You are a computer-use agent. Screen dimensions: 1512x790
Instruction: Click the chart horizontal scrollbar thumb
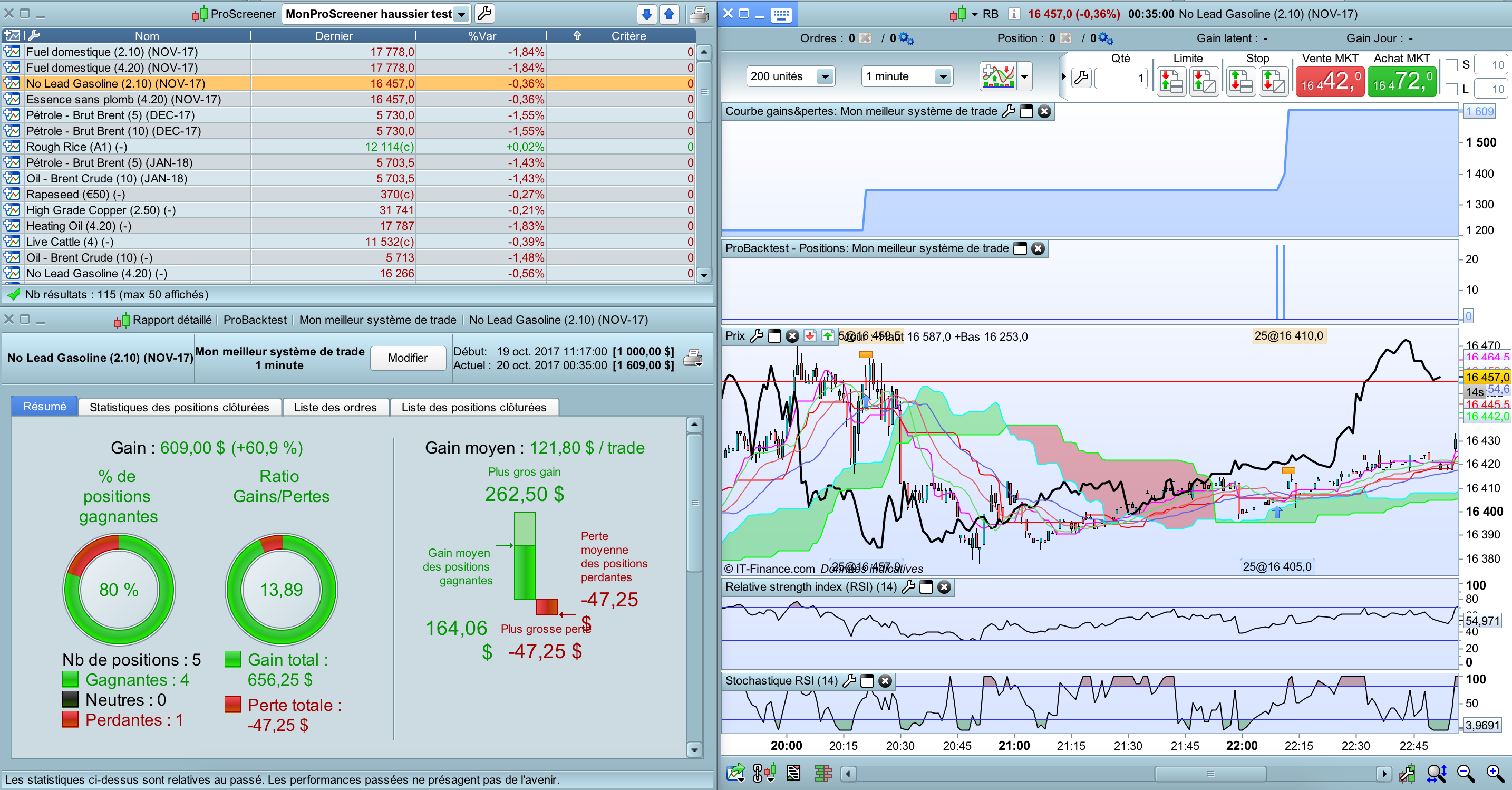click(1210, 774)
